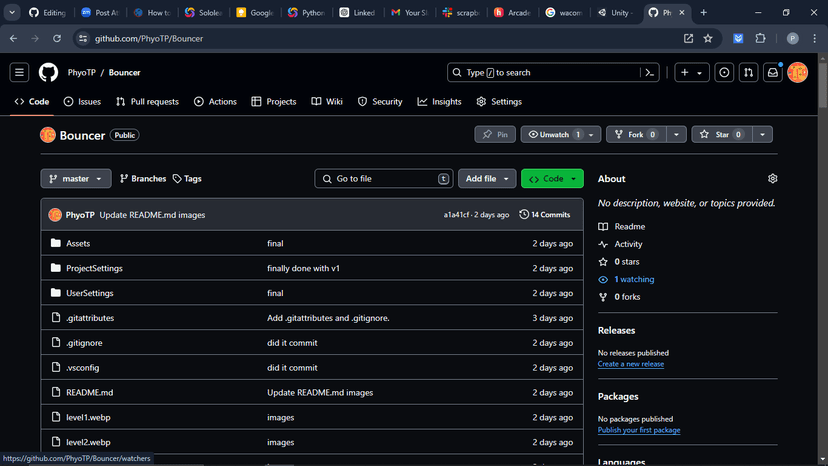Open the About section gear settings icon
828x466 pixels.
click(x=772, y=179)
